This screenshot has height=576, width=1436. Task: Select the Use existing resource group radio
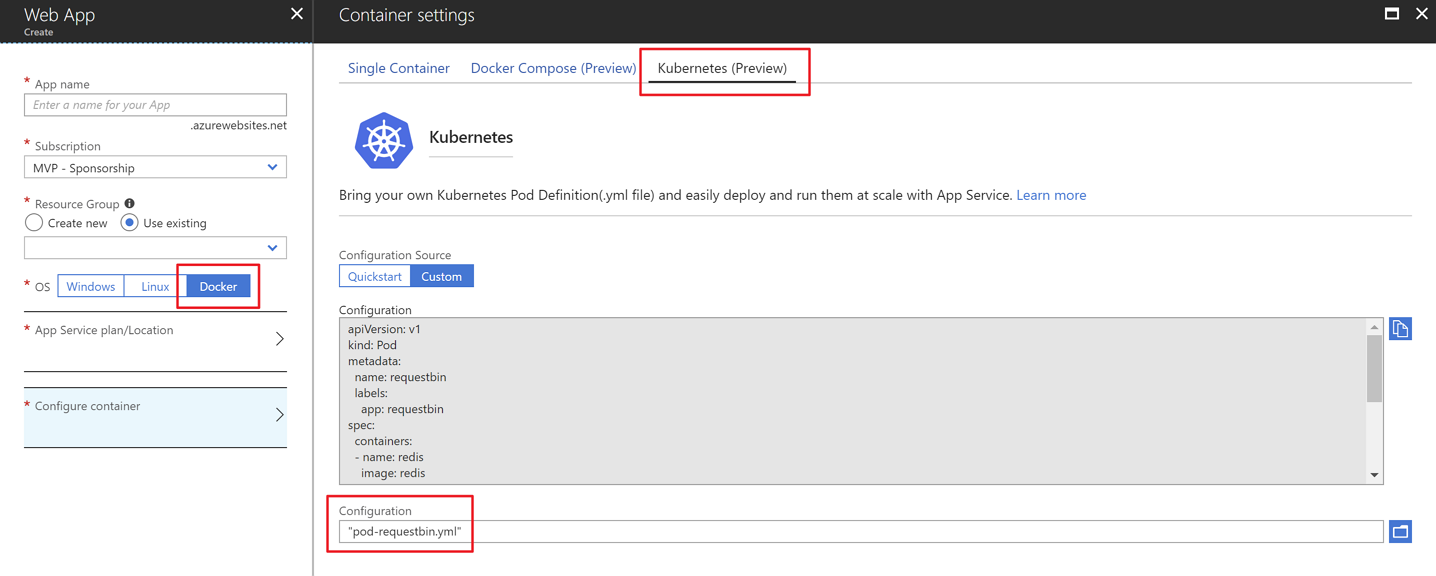click(x=129, y=223)
